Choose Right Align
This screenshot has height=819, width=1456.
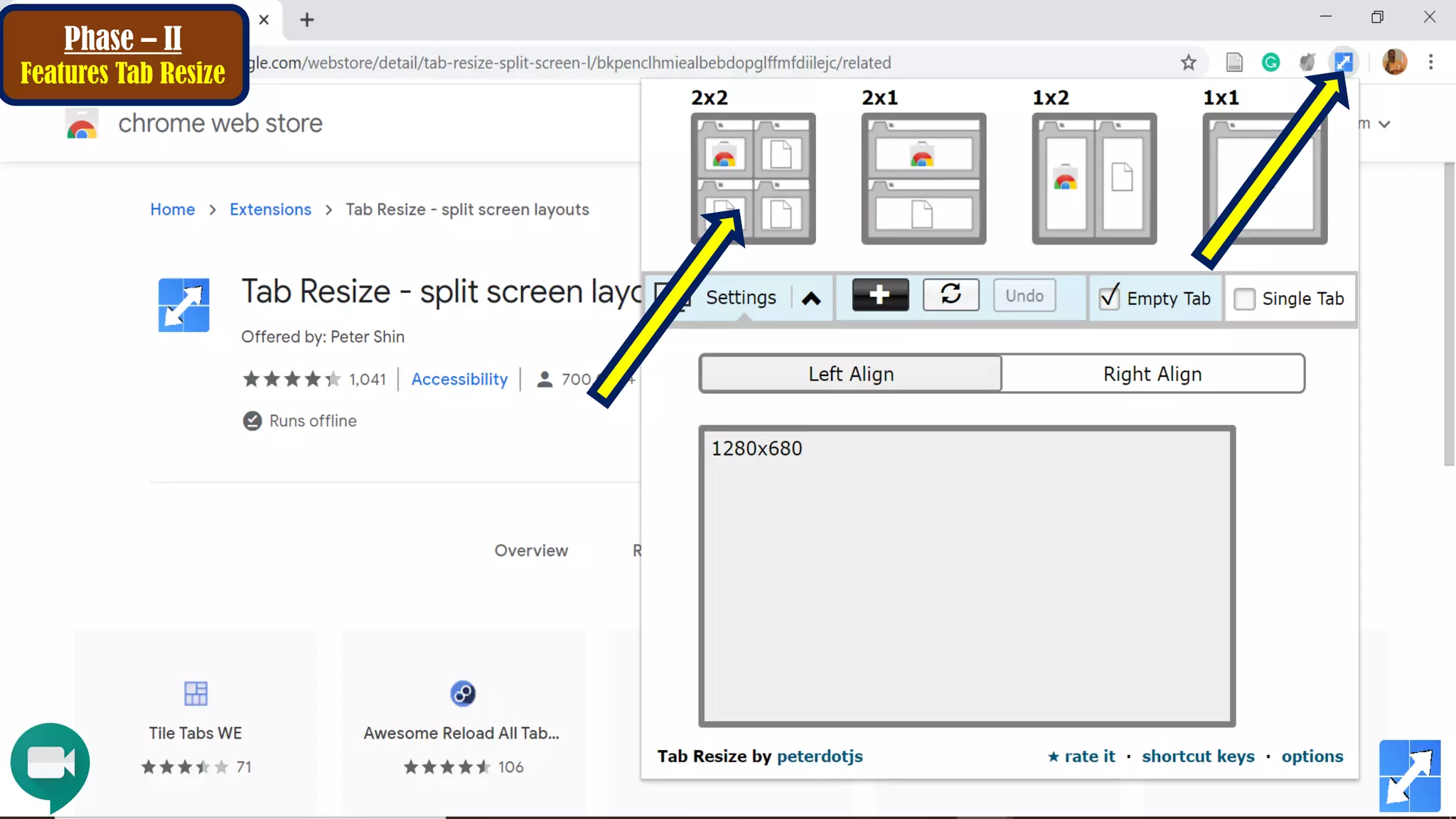[1152, 374]
